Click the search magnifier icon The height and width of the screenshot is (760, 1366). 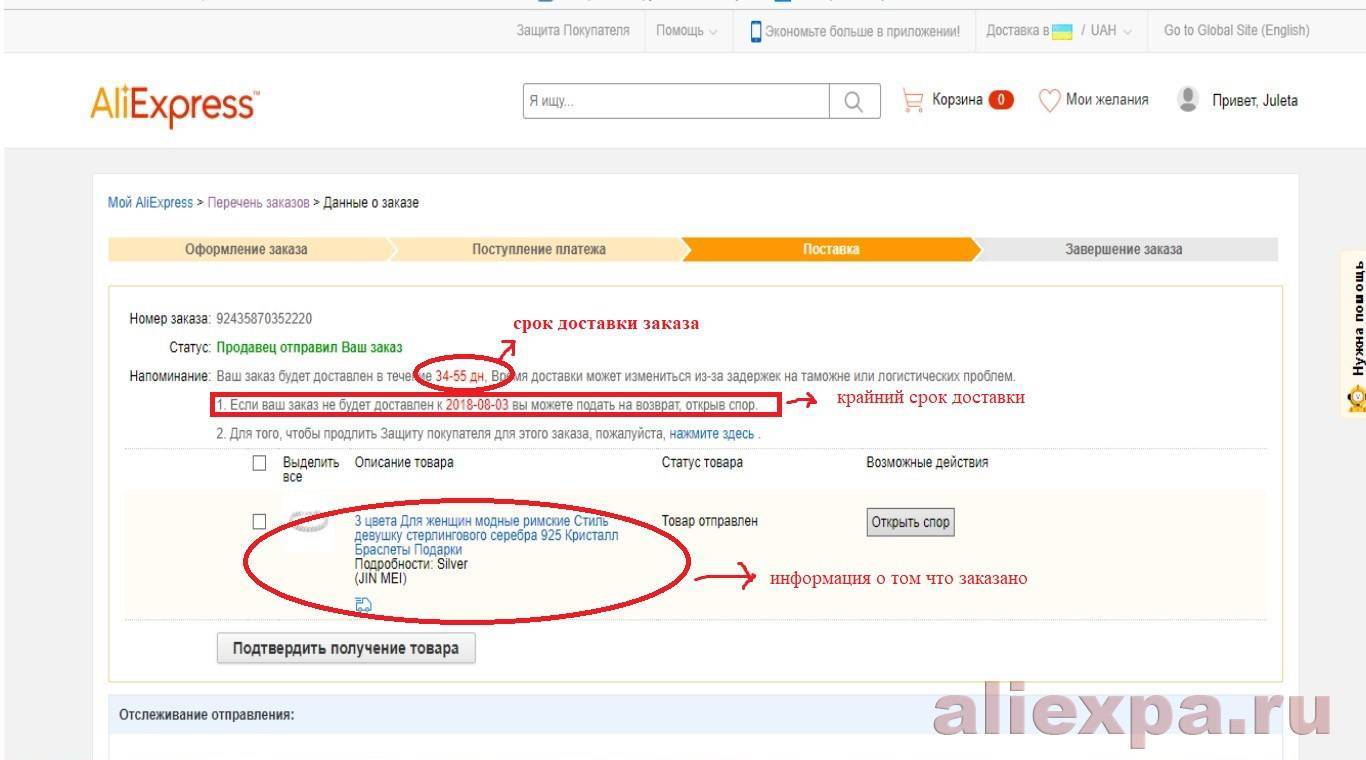coord(854,101)
